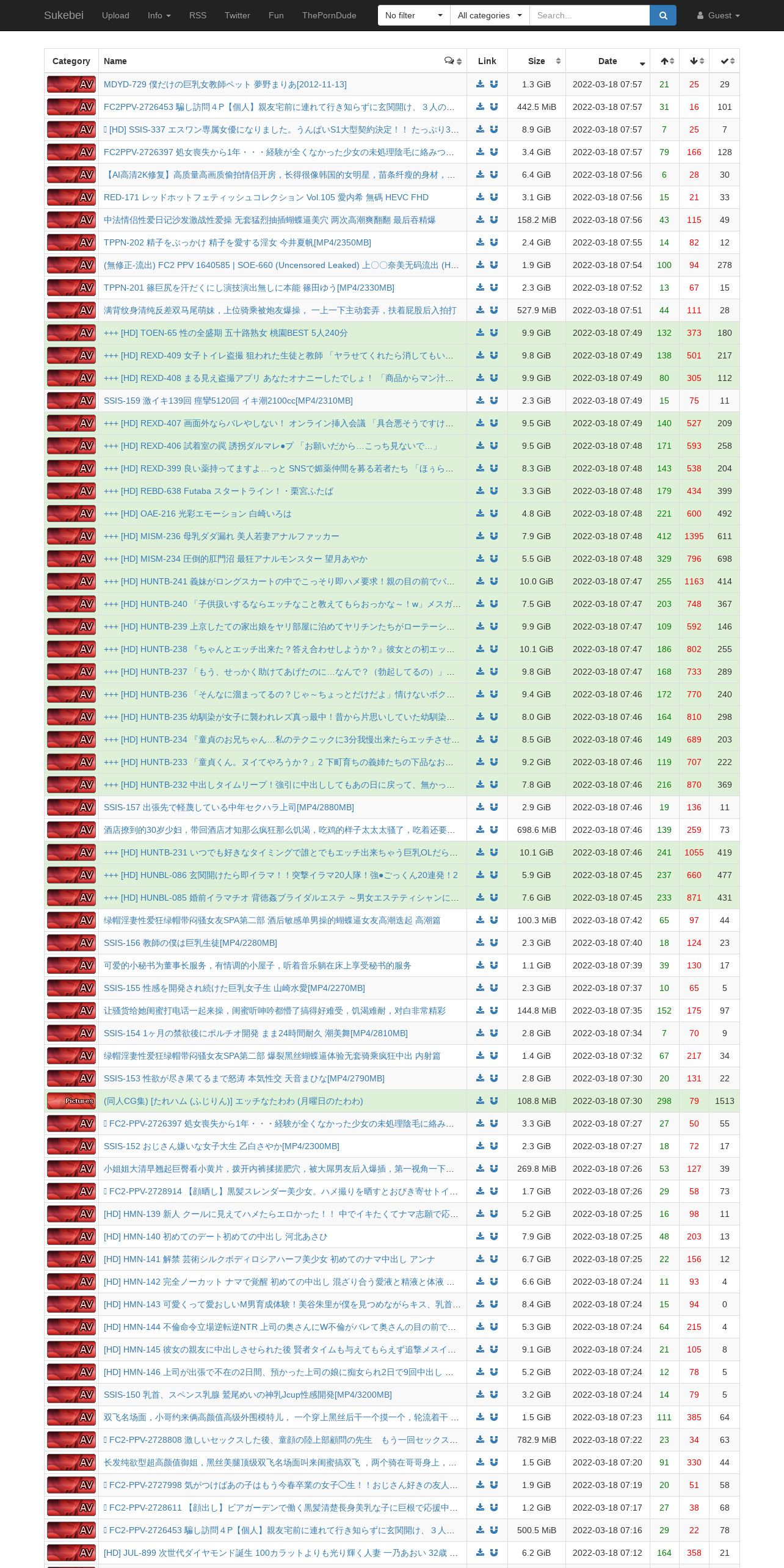784x1568 pixels.
Task: Select the 1513 completed count cell
Action: coord(725,1101)
